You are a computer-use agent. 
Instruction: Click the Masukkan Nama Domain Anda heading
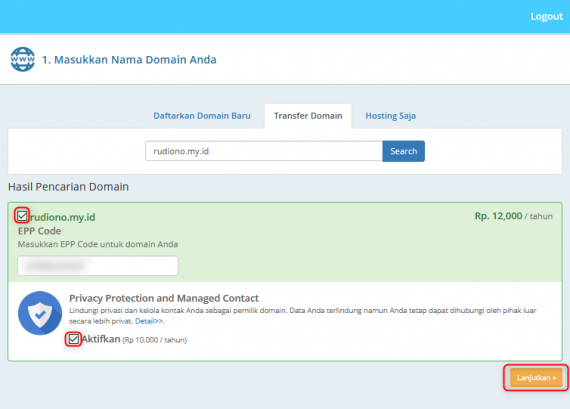pyautogui.click(x=129, y=60)
